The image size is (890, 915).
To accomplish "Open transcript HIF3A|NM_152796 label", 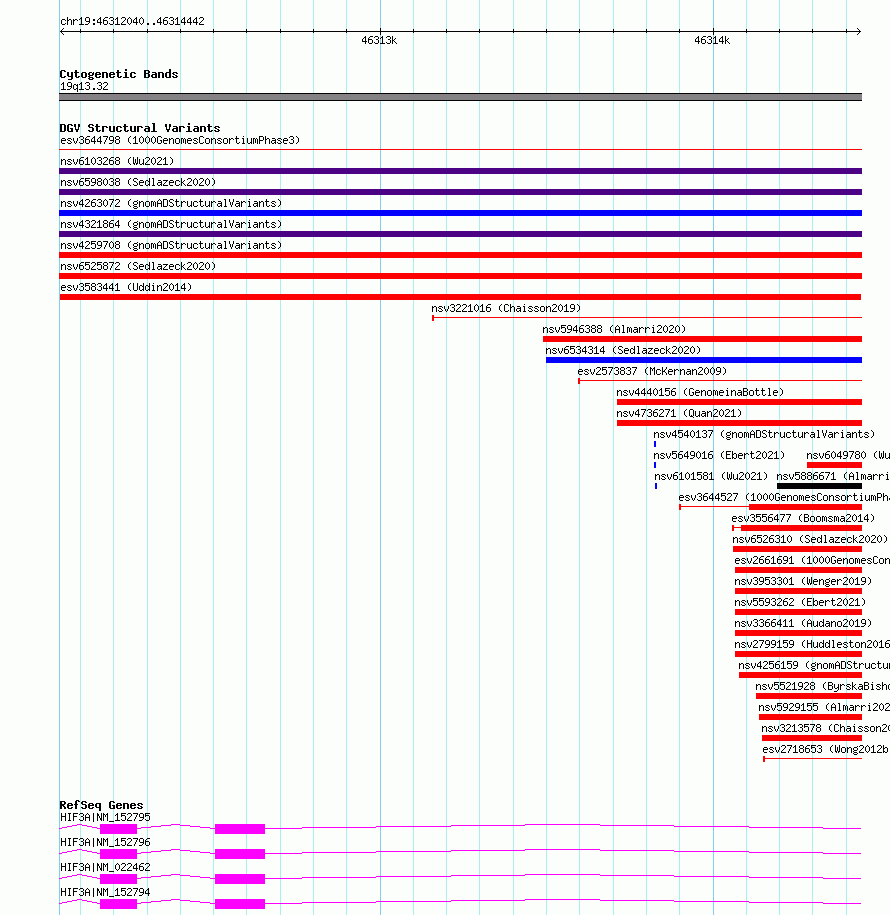I will [x=105, y=843].
